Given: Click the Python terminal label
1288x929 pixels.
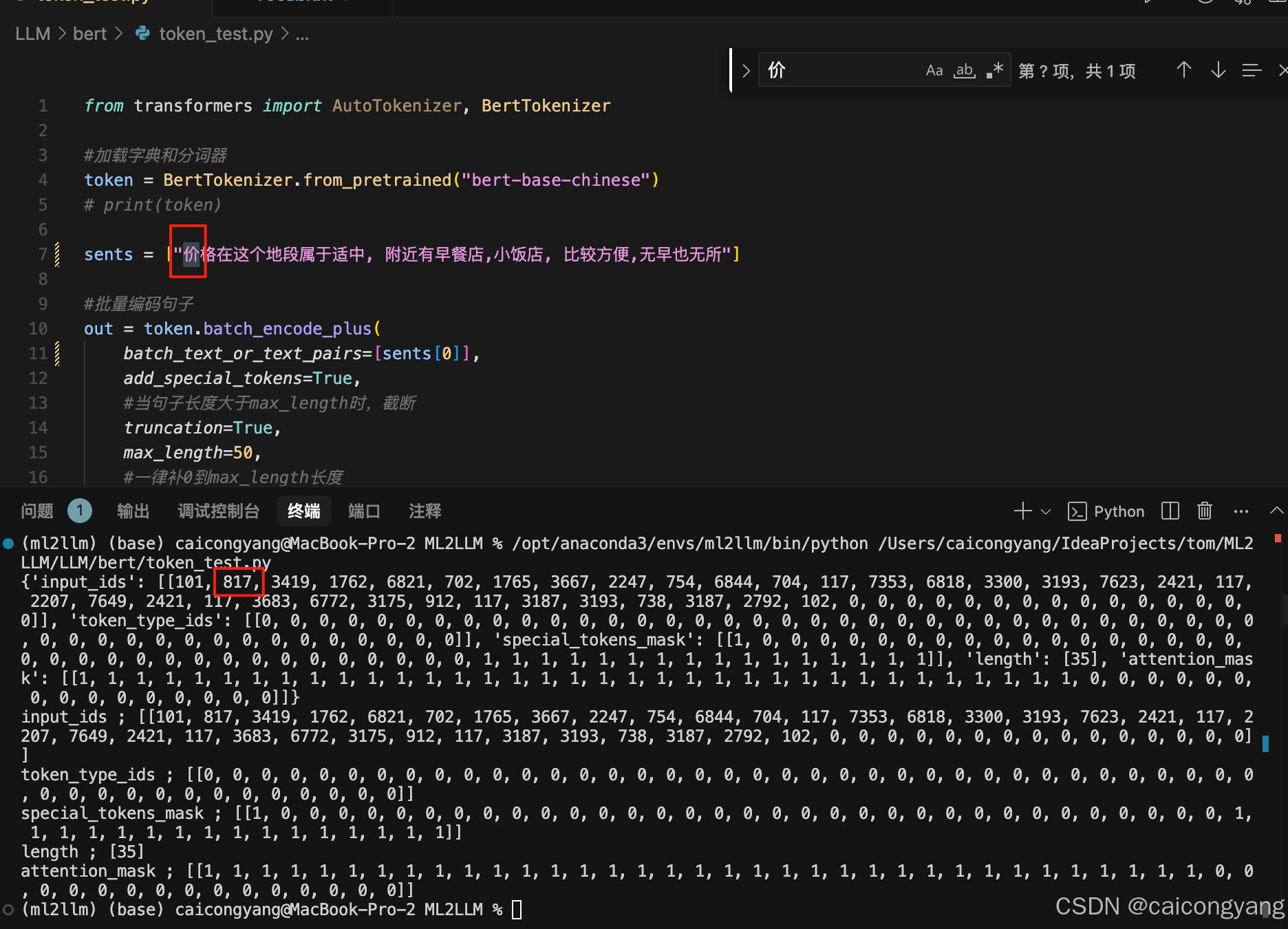Looking at the screenshot, I should pyautogui.click(x=1119, y=511).
